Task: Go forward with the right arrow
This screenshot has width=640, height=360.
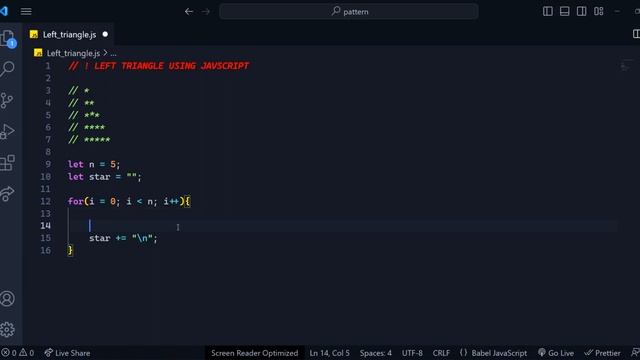Action: [206, 11]
